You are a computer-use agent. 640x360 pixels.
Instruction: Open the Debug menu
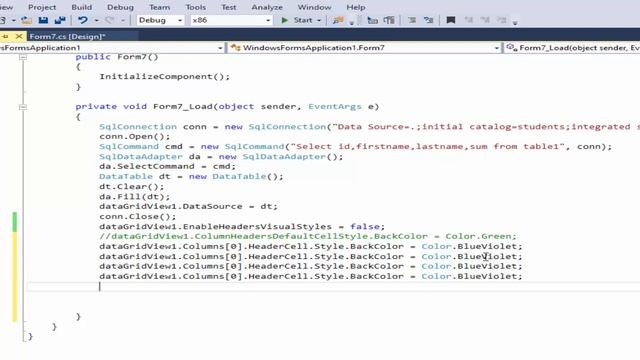coord(120,7)
